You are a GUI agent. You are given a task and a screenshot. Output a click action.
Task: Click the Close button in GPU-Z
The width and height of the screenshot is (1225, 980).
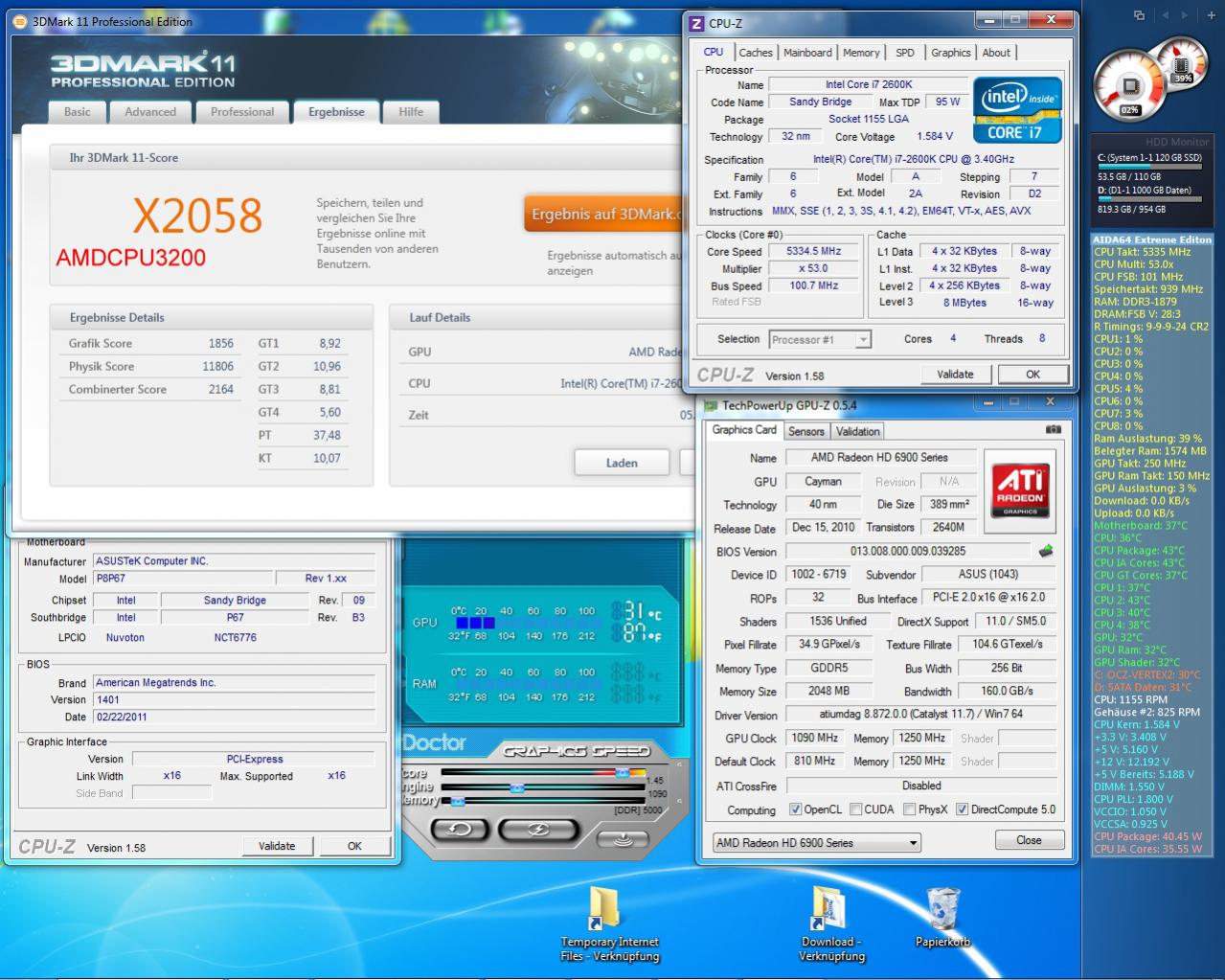1029,840
